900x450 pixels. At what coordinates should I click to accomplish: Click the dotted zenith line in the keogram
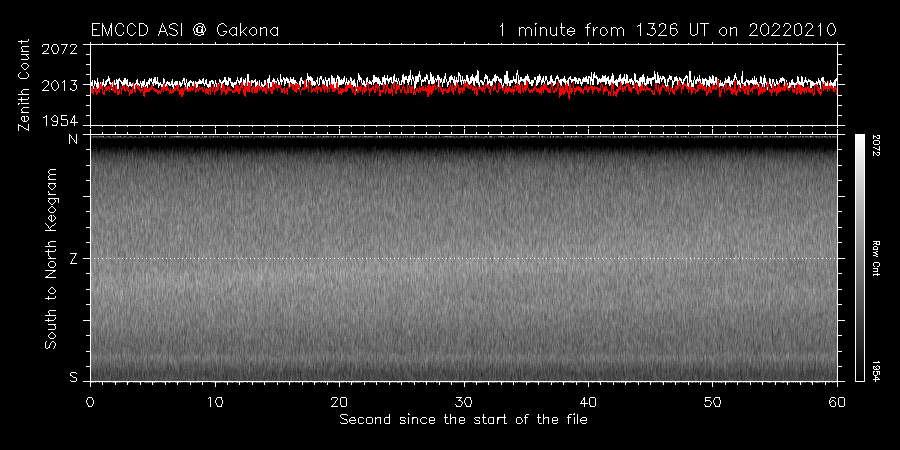(463, 258)
